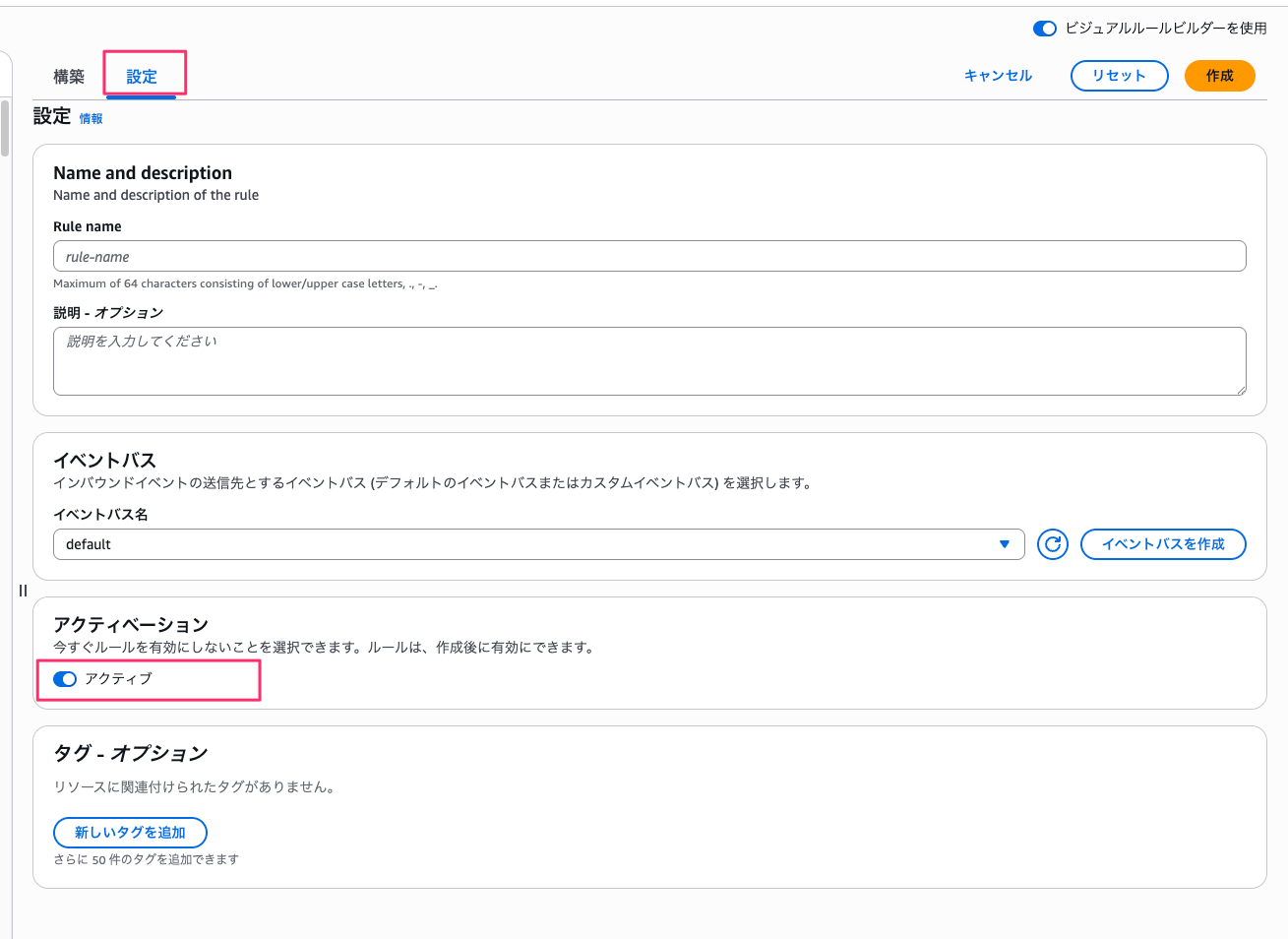Turn off the アクティブ rule toggle
This screenshot has height=939, width=1288.
coord(65,679)
